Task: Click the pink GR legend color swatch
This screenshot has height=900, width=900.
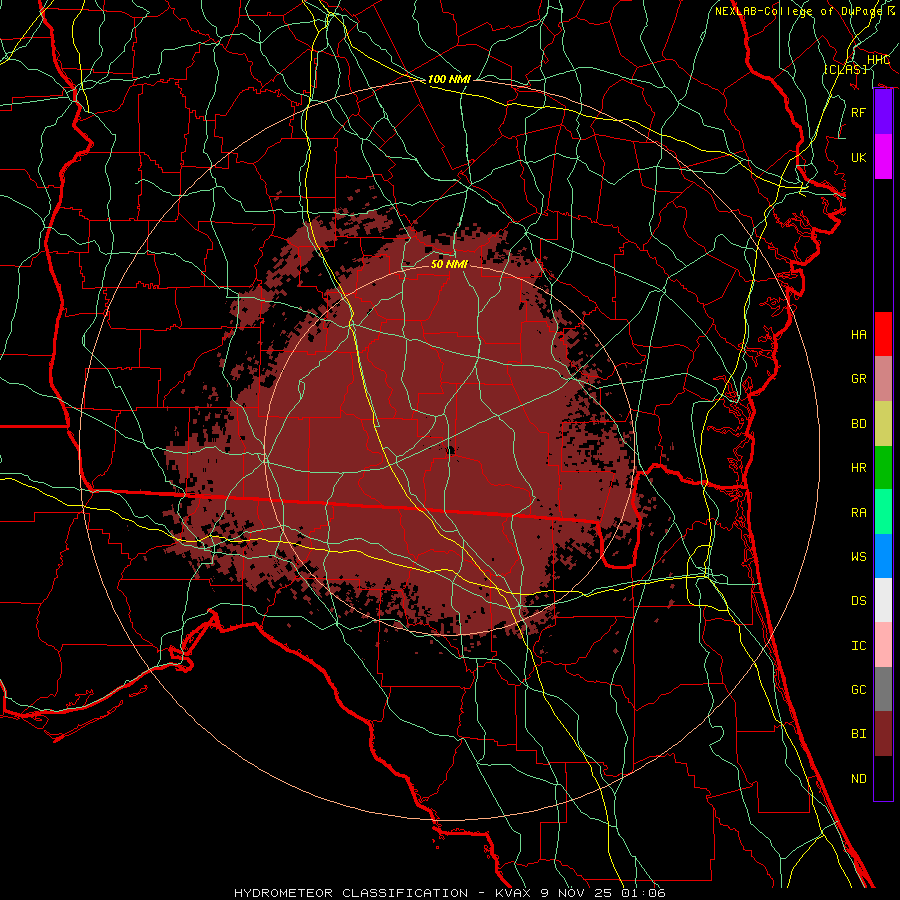Action: pos(883,379)
